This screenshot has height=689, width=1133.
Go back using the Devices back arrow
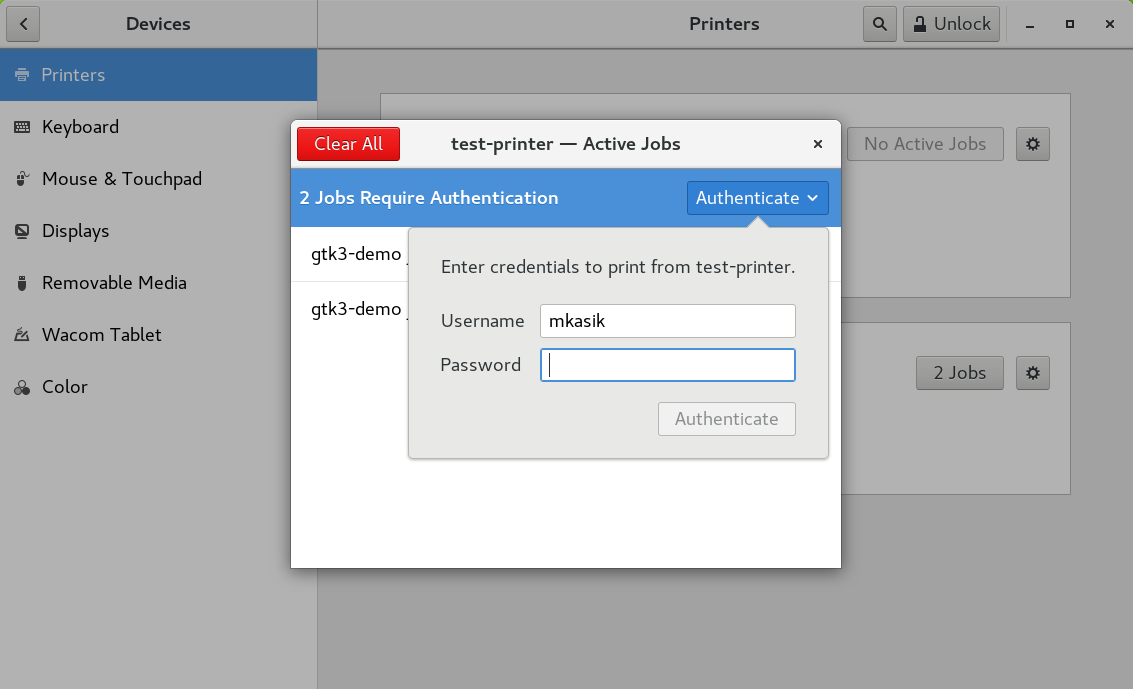[x=23, y=24]
